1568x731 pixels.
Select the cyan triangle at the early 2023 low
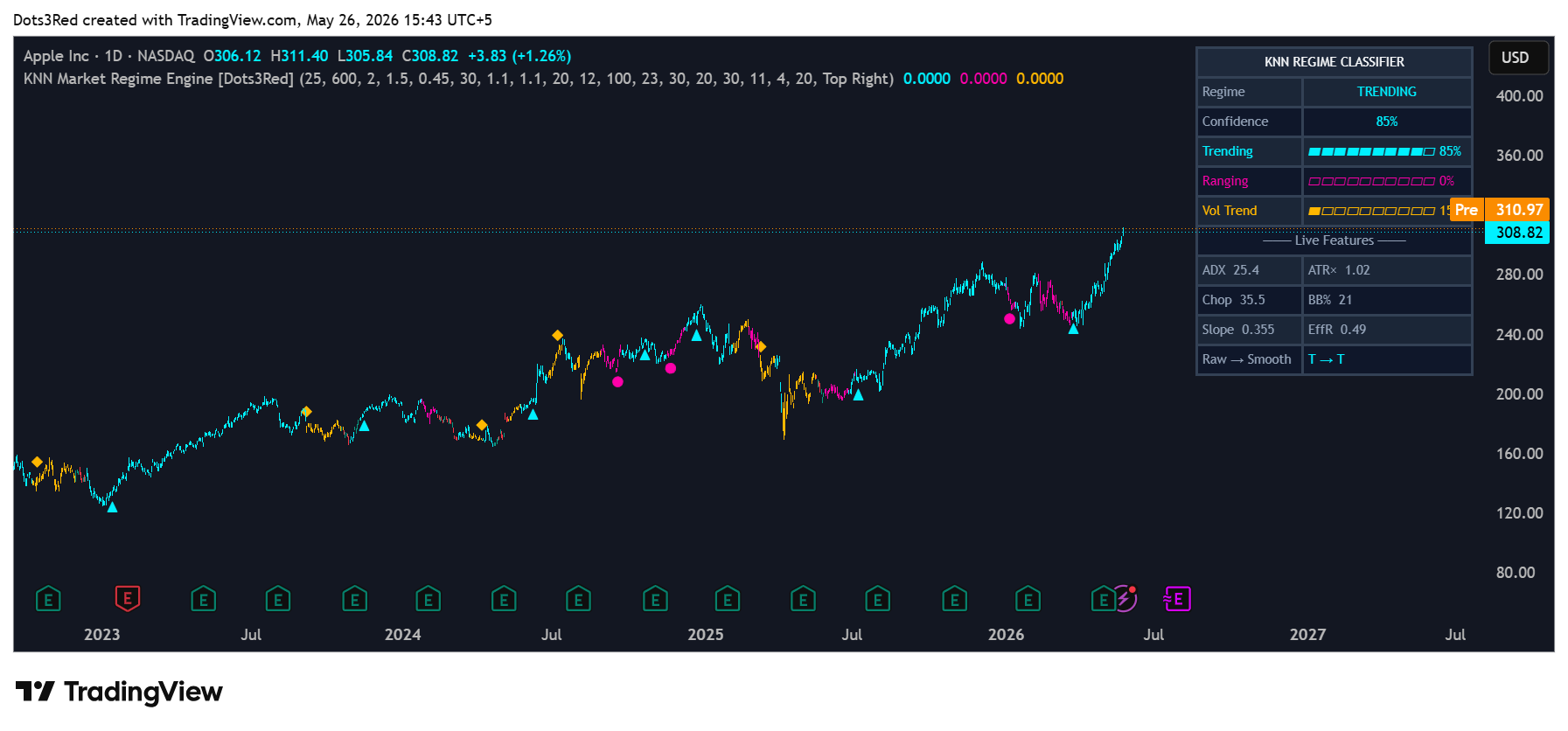(112, 506)
